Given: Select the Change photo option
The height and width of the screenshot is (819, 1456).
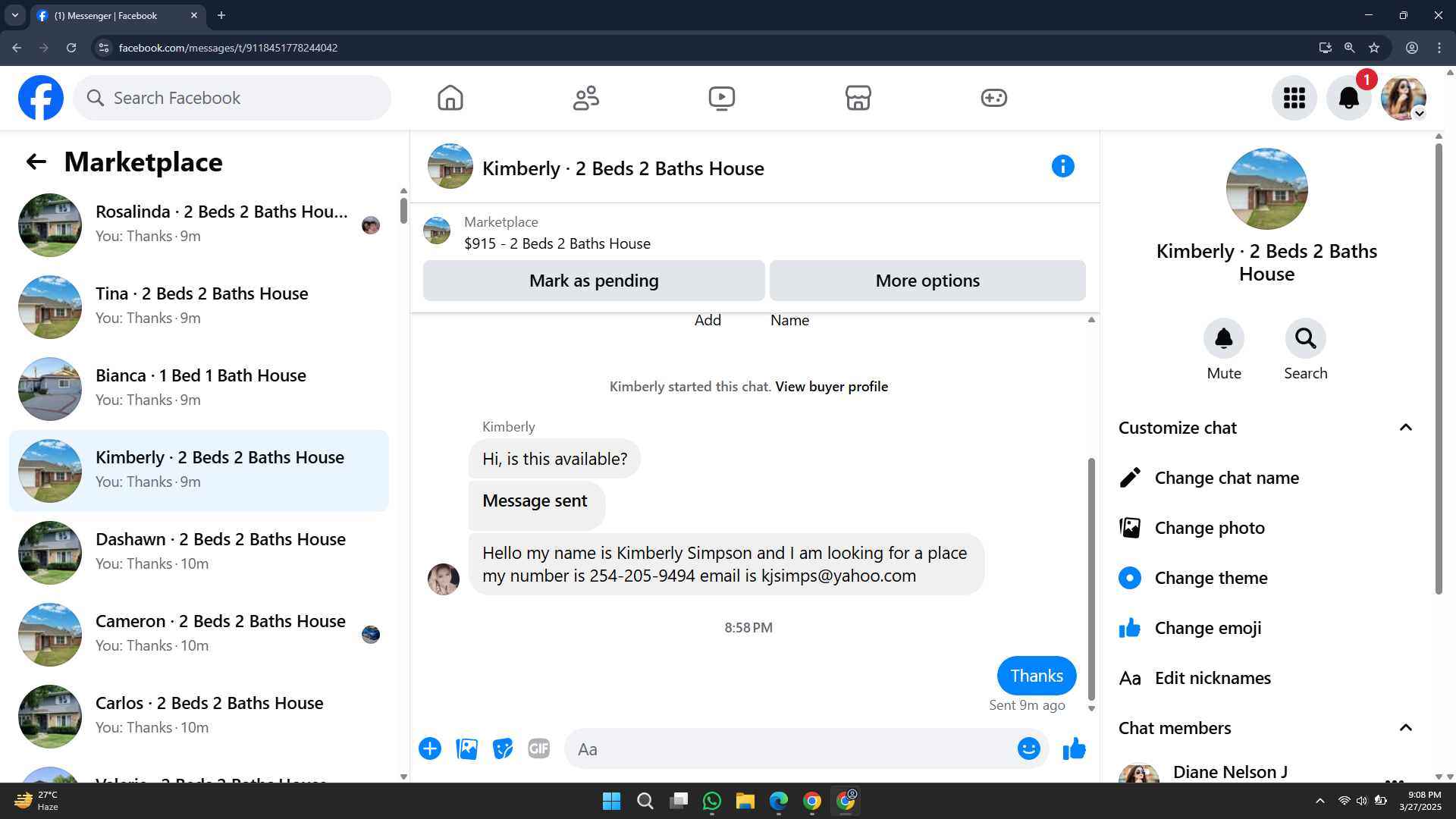Looking at the screenshot, I should [1266, 528].
